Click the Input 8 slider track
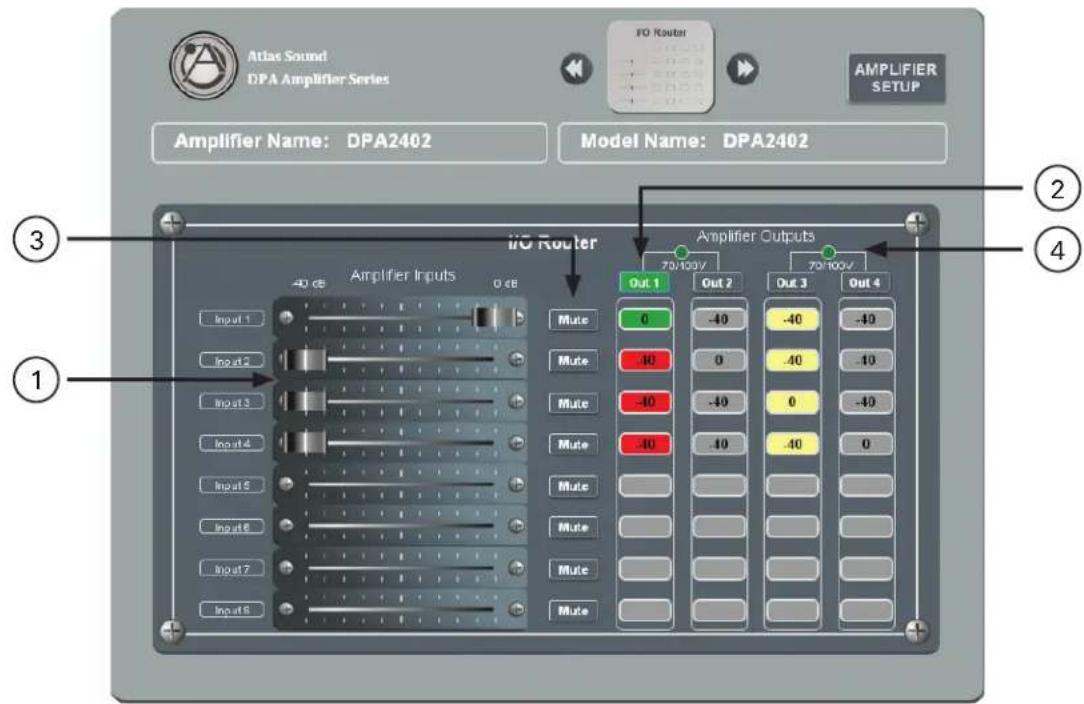The image size is (1084, 704). 401,609
